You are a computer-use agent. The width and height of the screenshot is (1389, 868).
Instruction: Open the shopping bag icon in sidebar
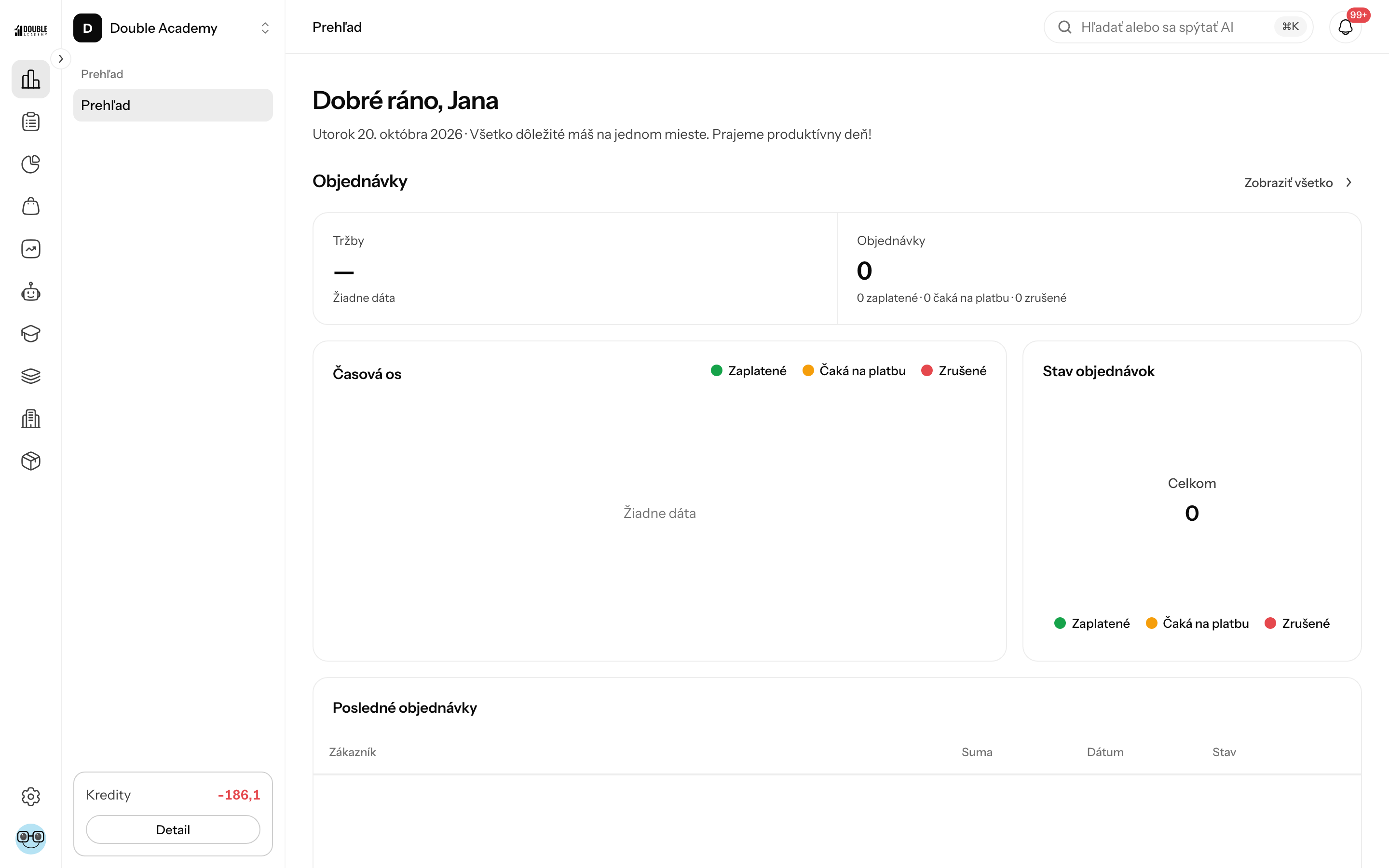tap(30, 207)
